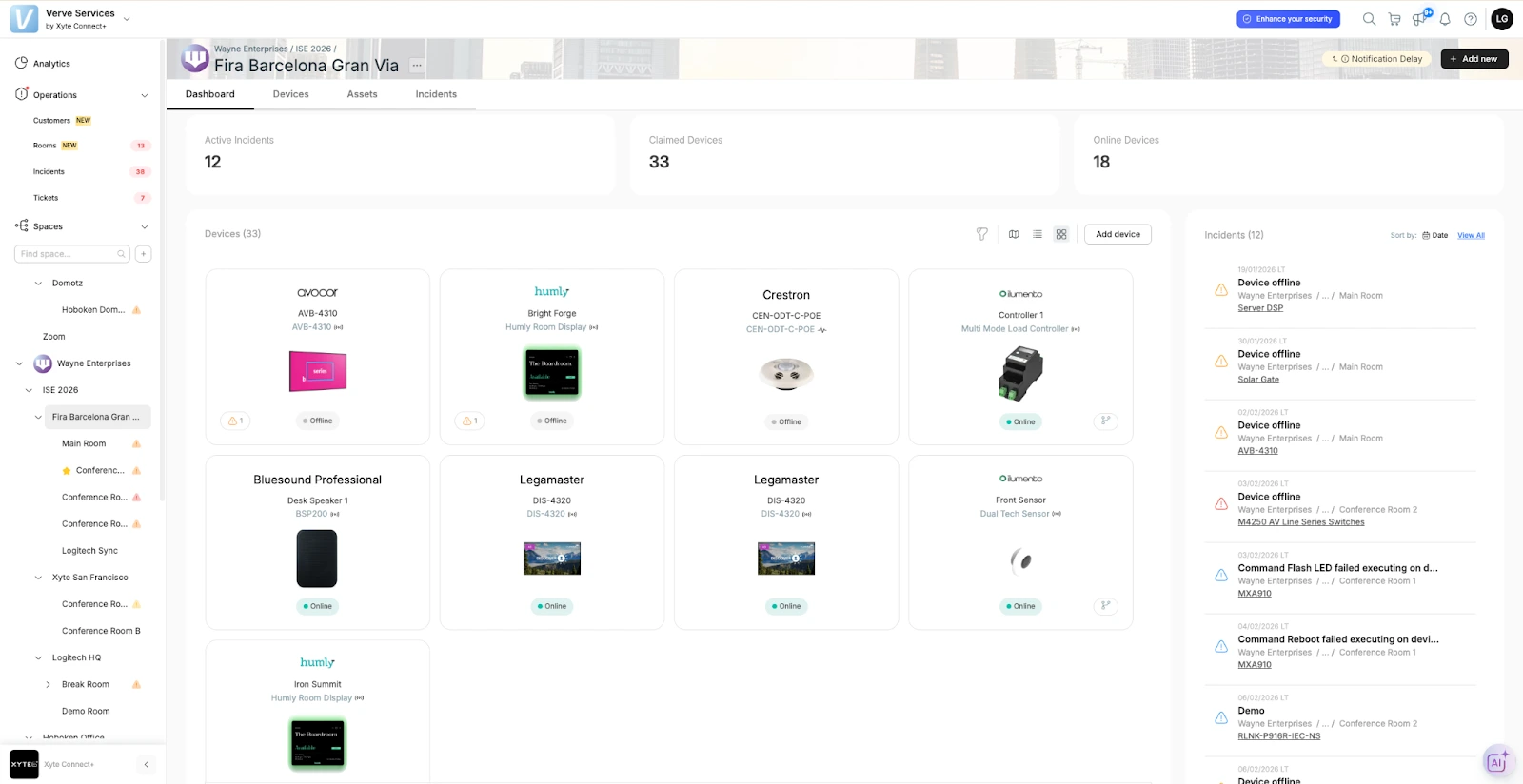The width and height of the screenshot is (1523, 784).
Task: Open the Solar Gate device link
Action: point(1258,380)
